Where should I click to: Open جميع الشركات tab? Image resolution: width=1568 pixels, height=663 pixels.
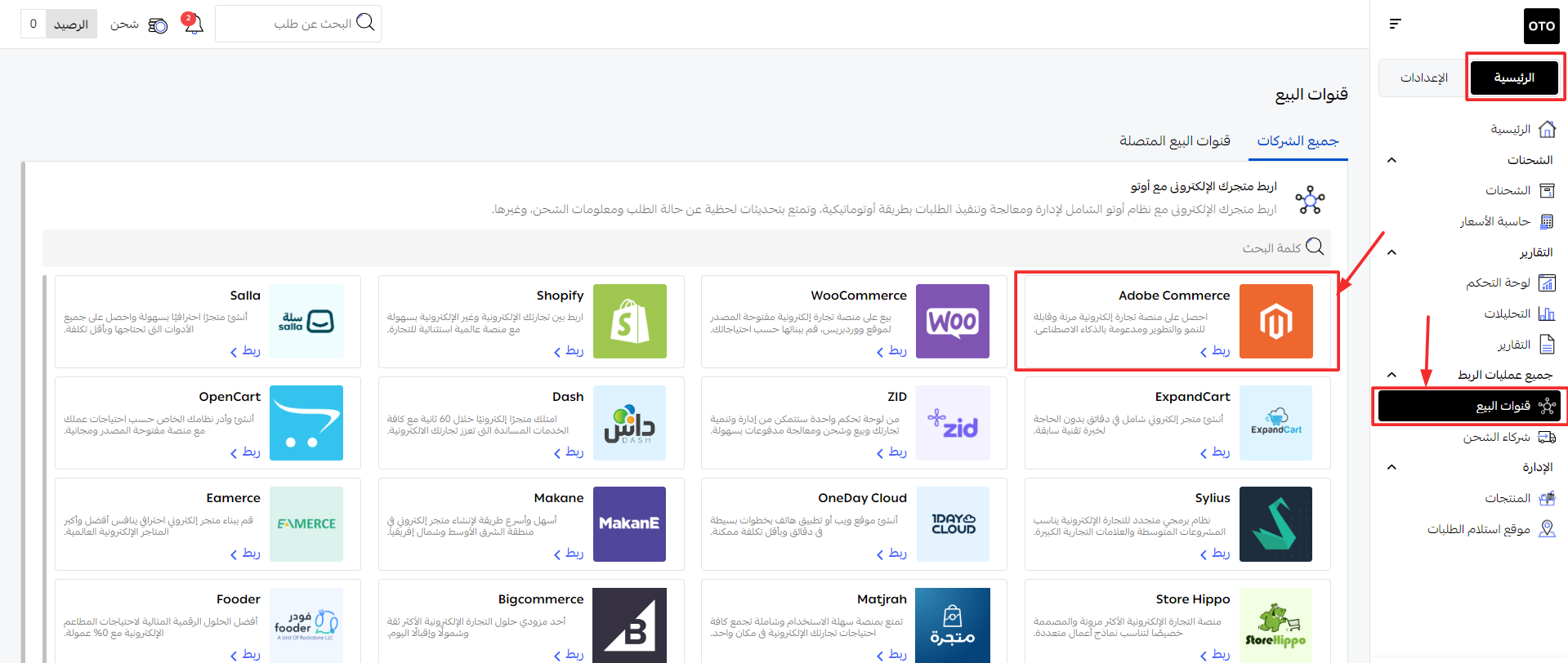(x=1298, y=140)
